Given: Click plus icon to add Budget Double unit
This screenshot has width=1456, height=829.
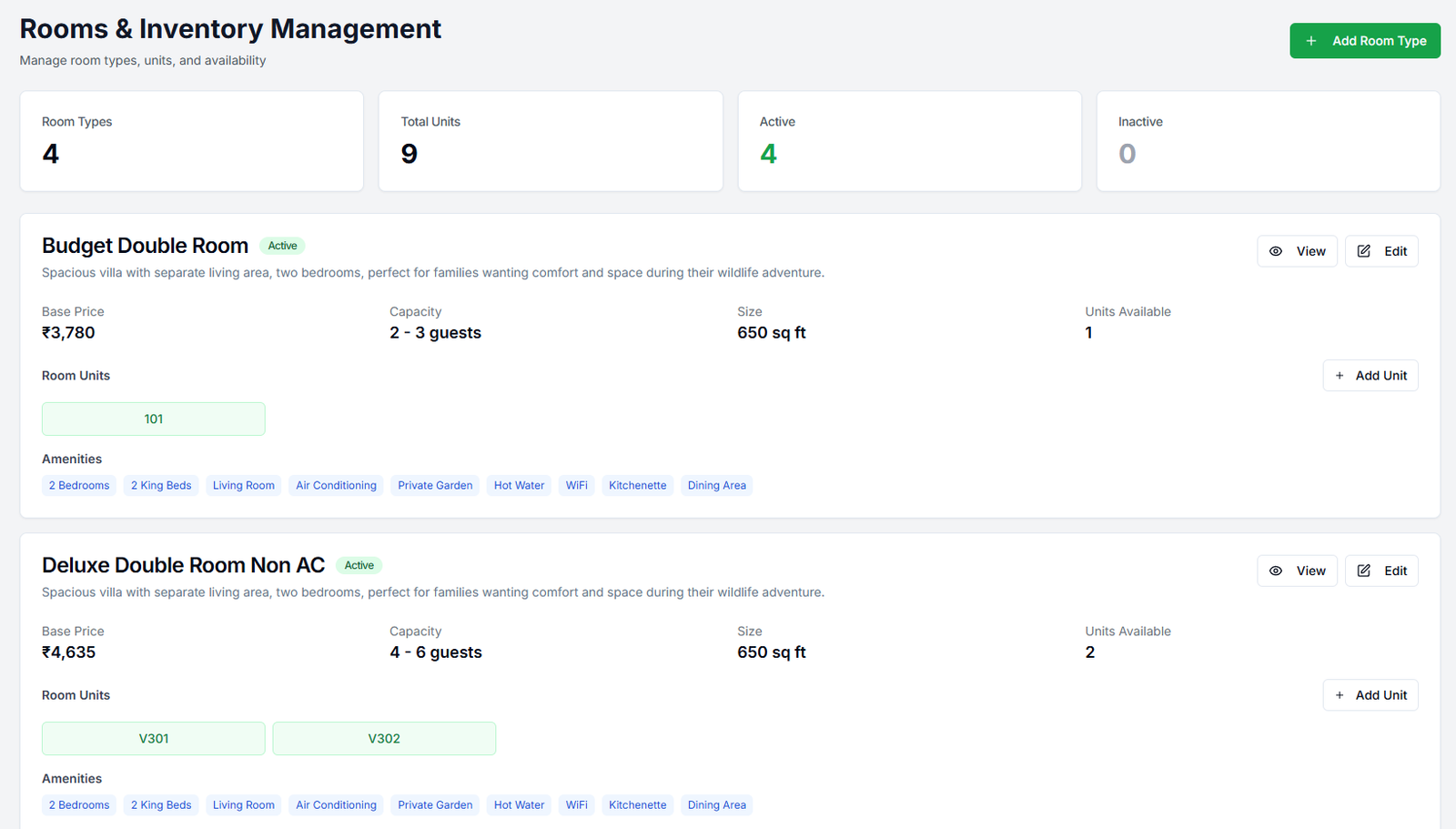Looking at the screenshot, I should [1340, 376].
